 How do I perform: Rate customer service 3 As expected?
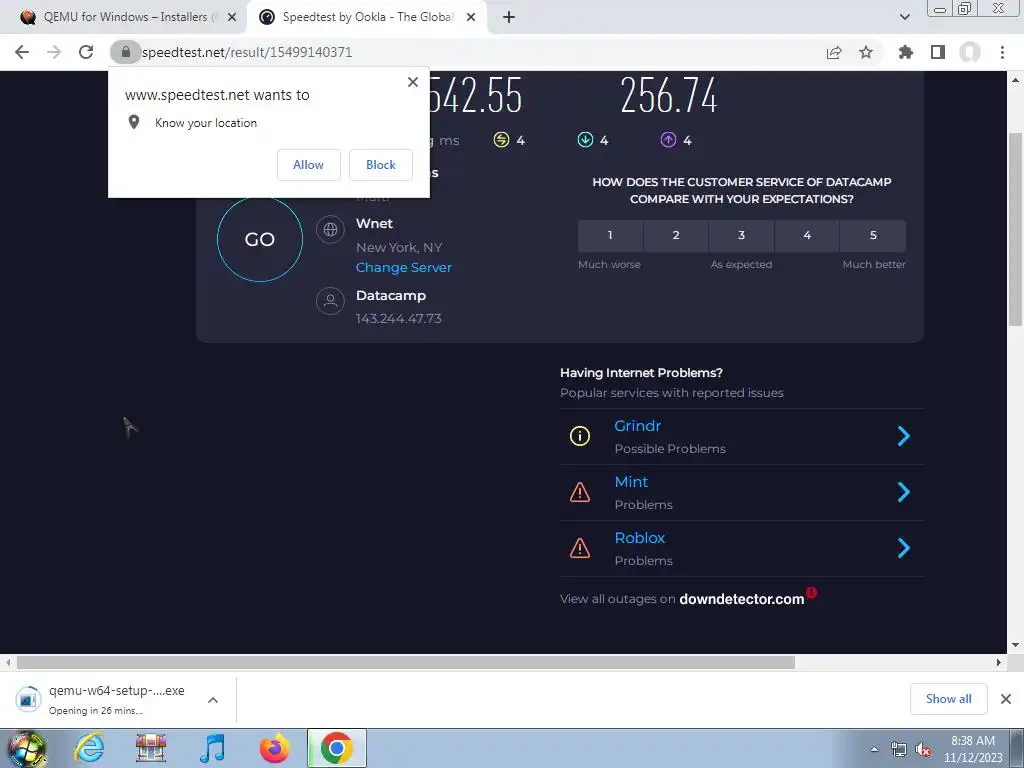[741, 235]
